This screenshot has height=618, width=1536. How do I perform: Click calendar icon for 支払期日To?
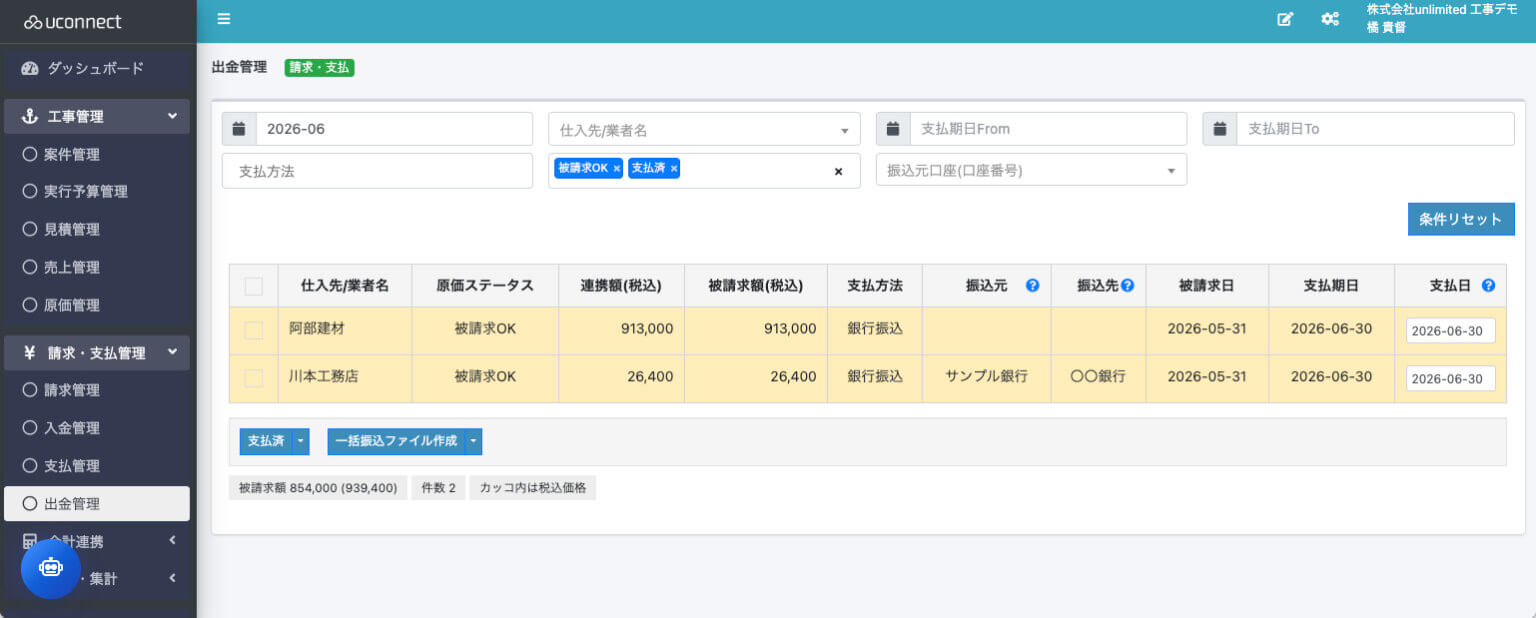point(1220,129)
